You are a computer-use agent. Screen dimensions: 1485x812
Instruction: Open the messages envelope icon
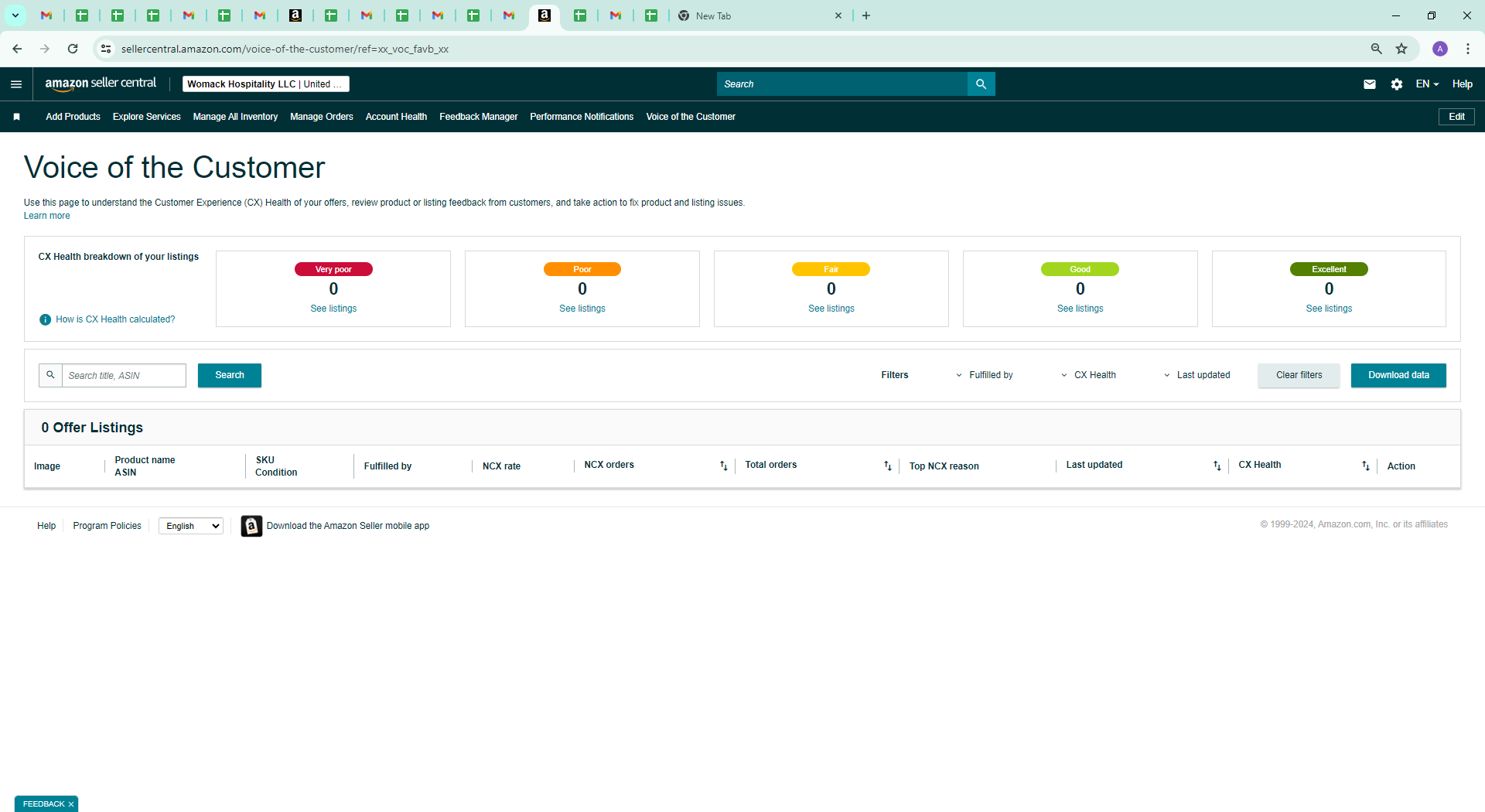coord(1369,84)
